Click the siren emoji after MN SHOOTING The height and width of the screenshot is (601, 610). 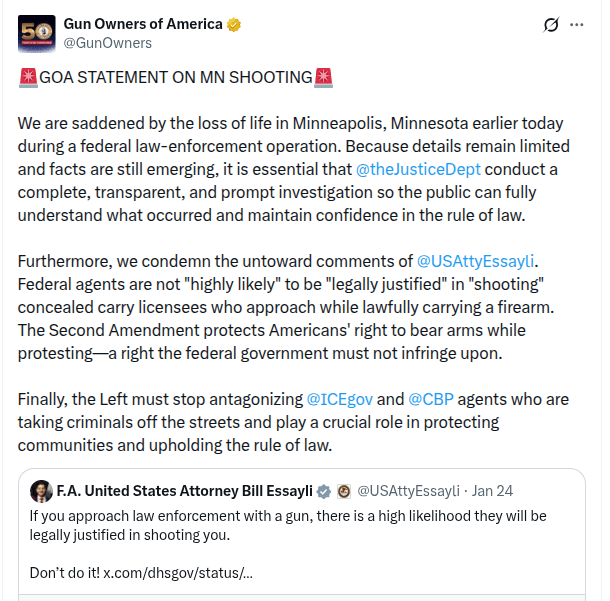pos(322,77)
